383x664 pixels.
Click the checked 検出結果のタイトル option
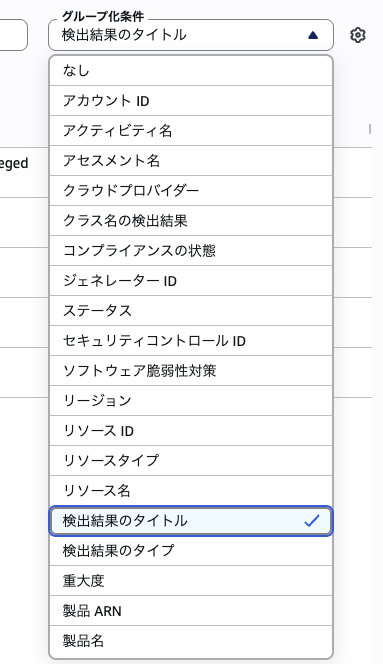click(x=191, y=521)
